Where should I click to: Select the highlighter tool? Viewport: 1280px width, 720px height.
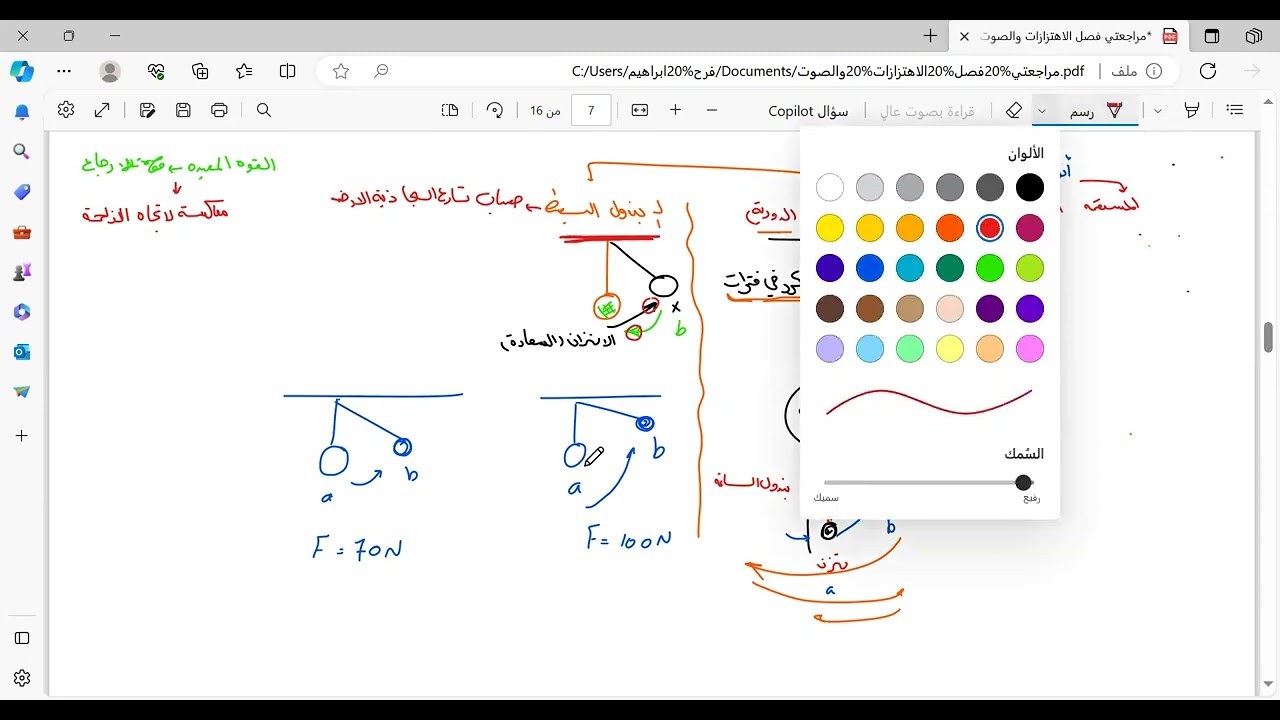tap(1192, 110)
